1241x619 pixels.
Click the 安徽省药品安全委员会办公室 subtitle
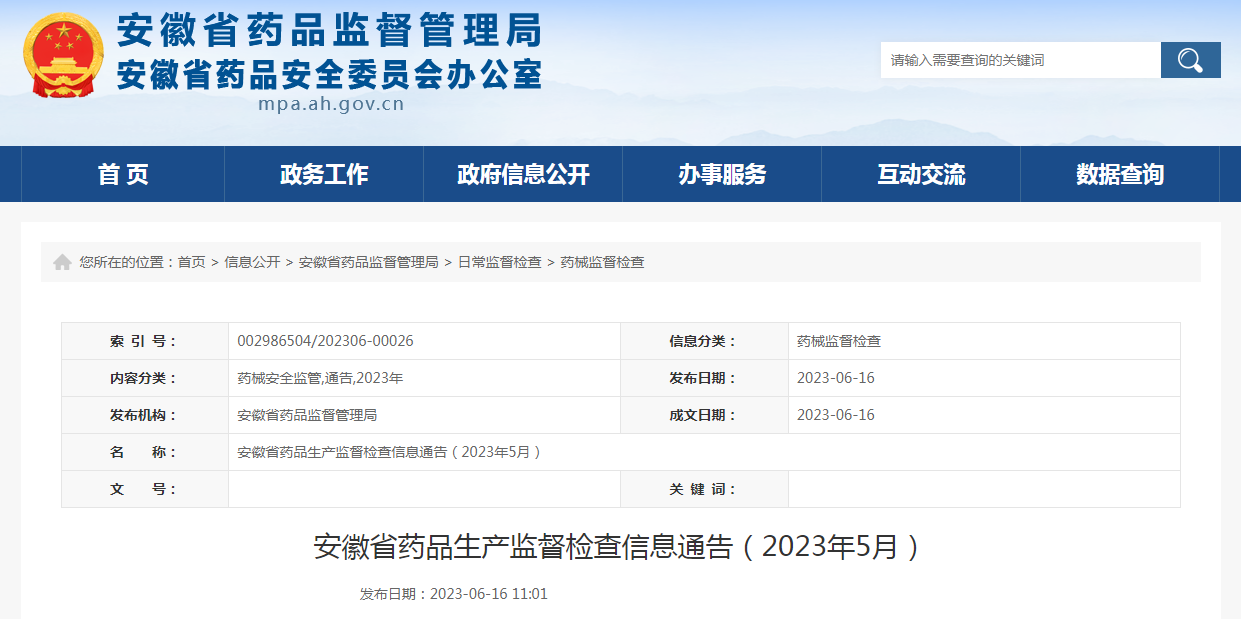[330, 74]
